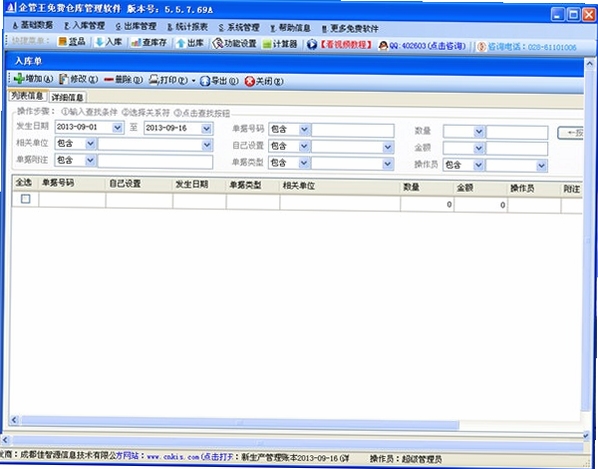Click the 全选 select-all column header
Screen dimensions: 598x469
(24, 183)
